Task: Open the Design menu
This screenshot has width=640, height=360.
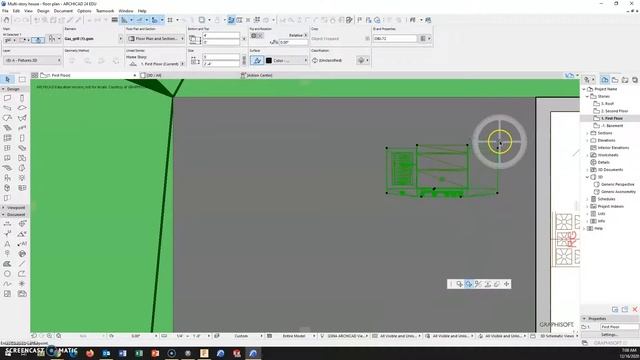Action: (x=43, y=11)
